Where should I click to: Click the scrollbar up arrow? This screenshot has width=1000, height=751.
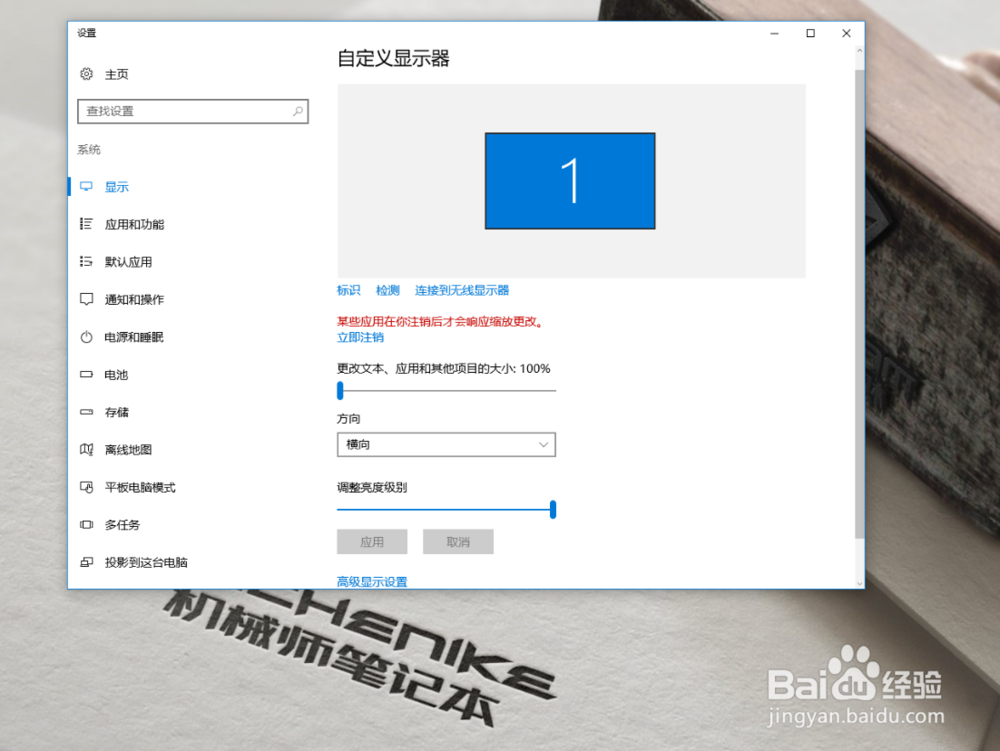[x=860, y=50]
